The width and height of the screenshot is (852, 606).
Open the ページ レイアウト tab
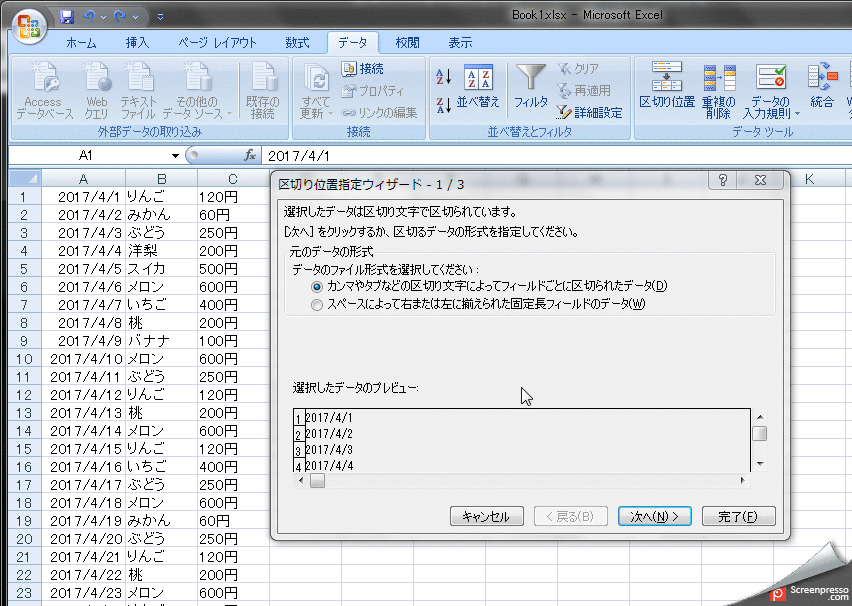tap(217, 43)
